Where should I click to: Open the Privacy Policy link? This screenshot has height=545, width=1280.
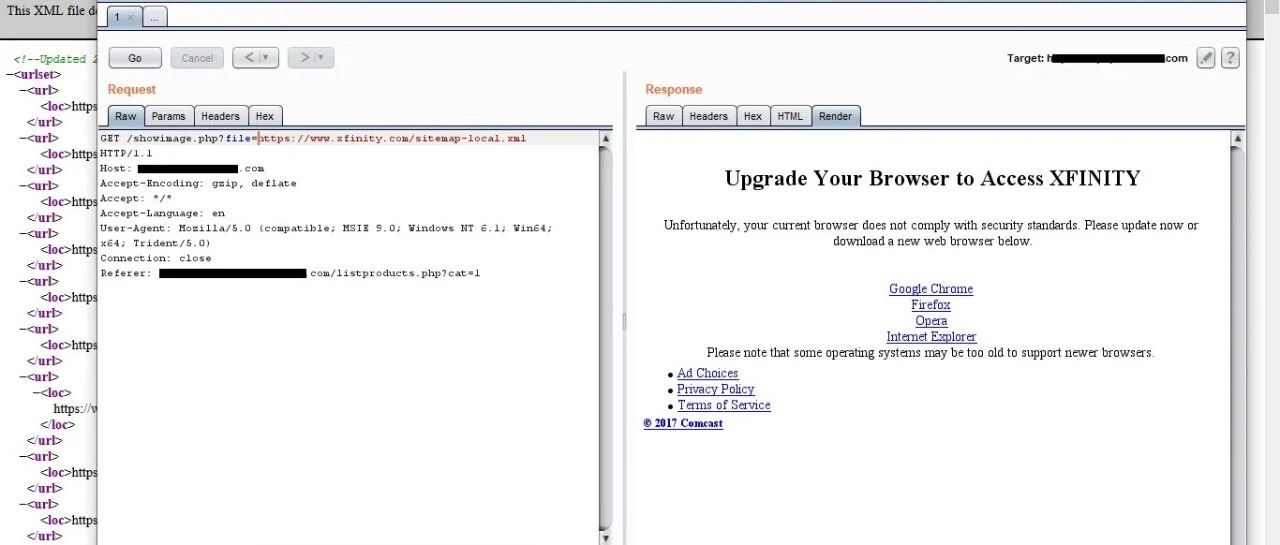point(716,389)
